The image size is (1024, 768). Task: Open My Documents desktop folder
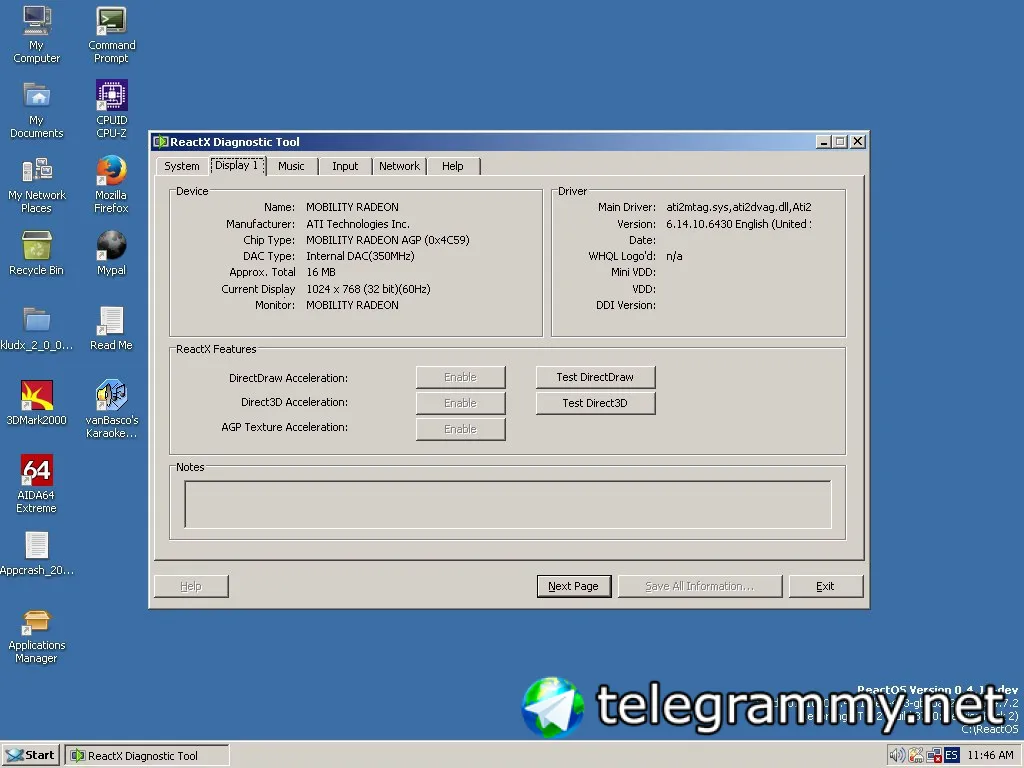(x=37, y=110)
